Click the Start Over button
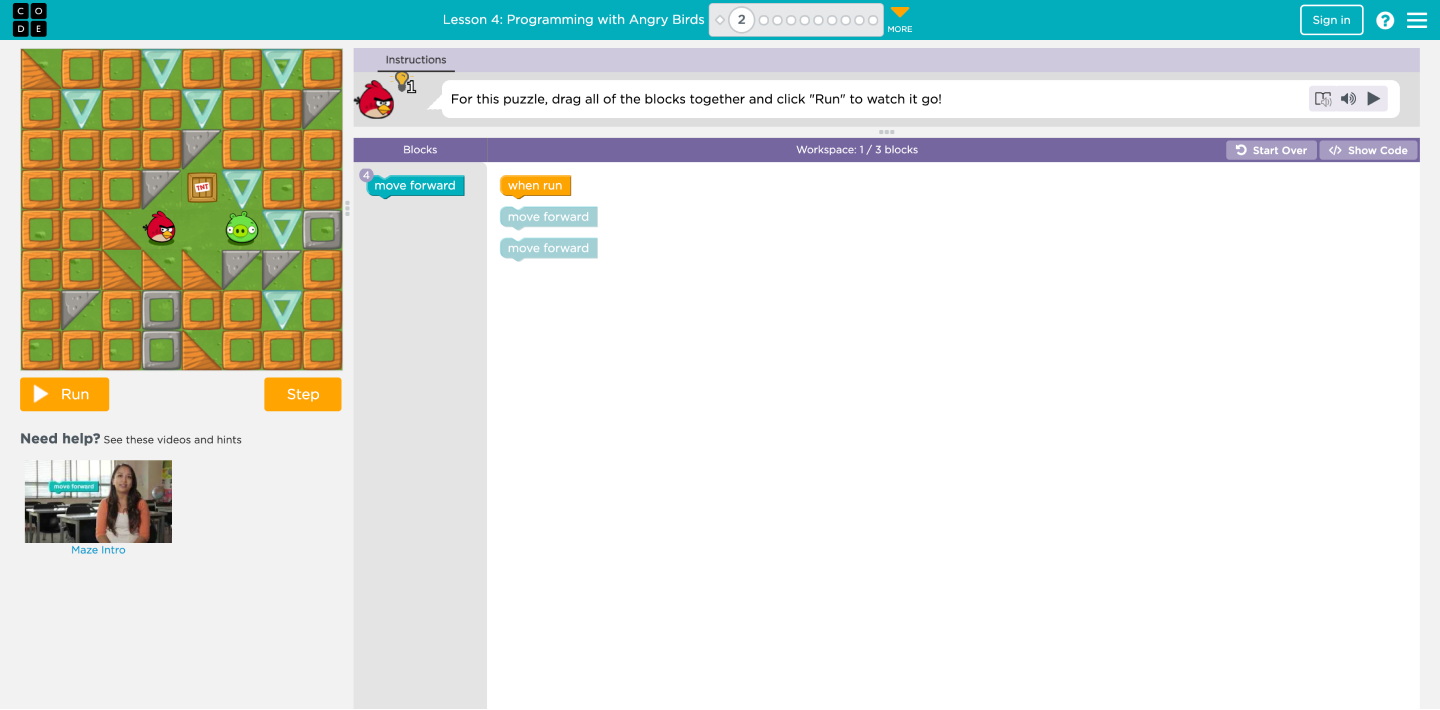The height and width of the screenshot is (710, 1440). (1272, 150)
